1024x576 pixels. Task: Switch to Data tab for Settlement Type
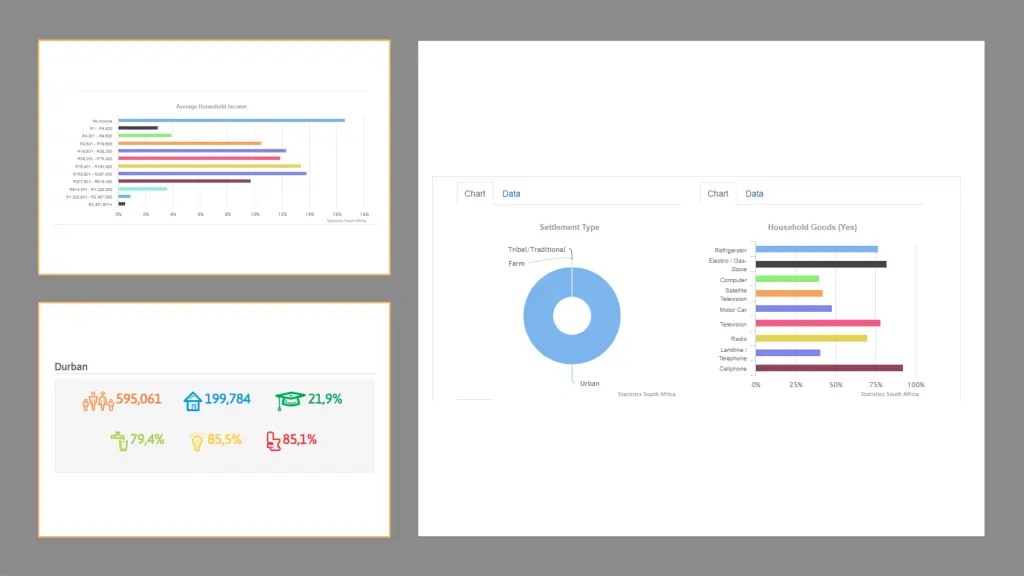click(x=511, y=194)
